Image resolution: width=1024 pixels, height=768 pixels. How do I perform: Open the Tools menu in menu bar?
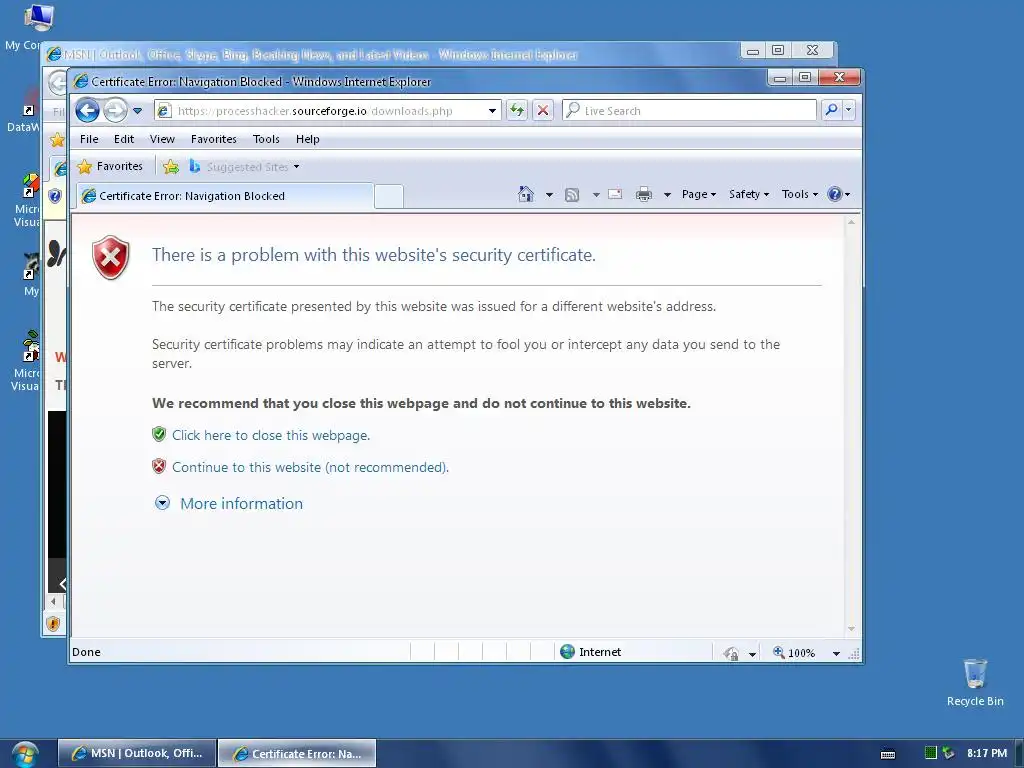pos(266,139)
